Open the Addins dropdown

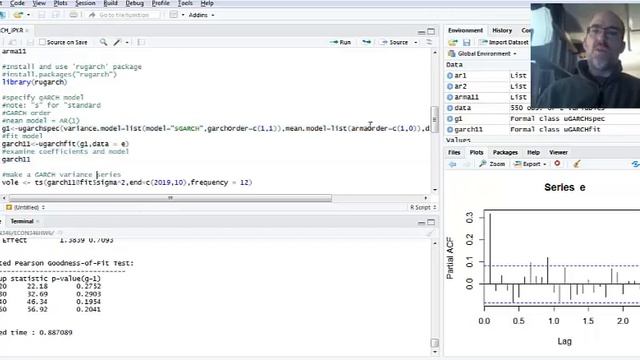click(x=201, y=15)
